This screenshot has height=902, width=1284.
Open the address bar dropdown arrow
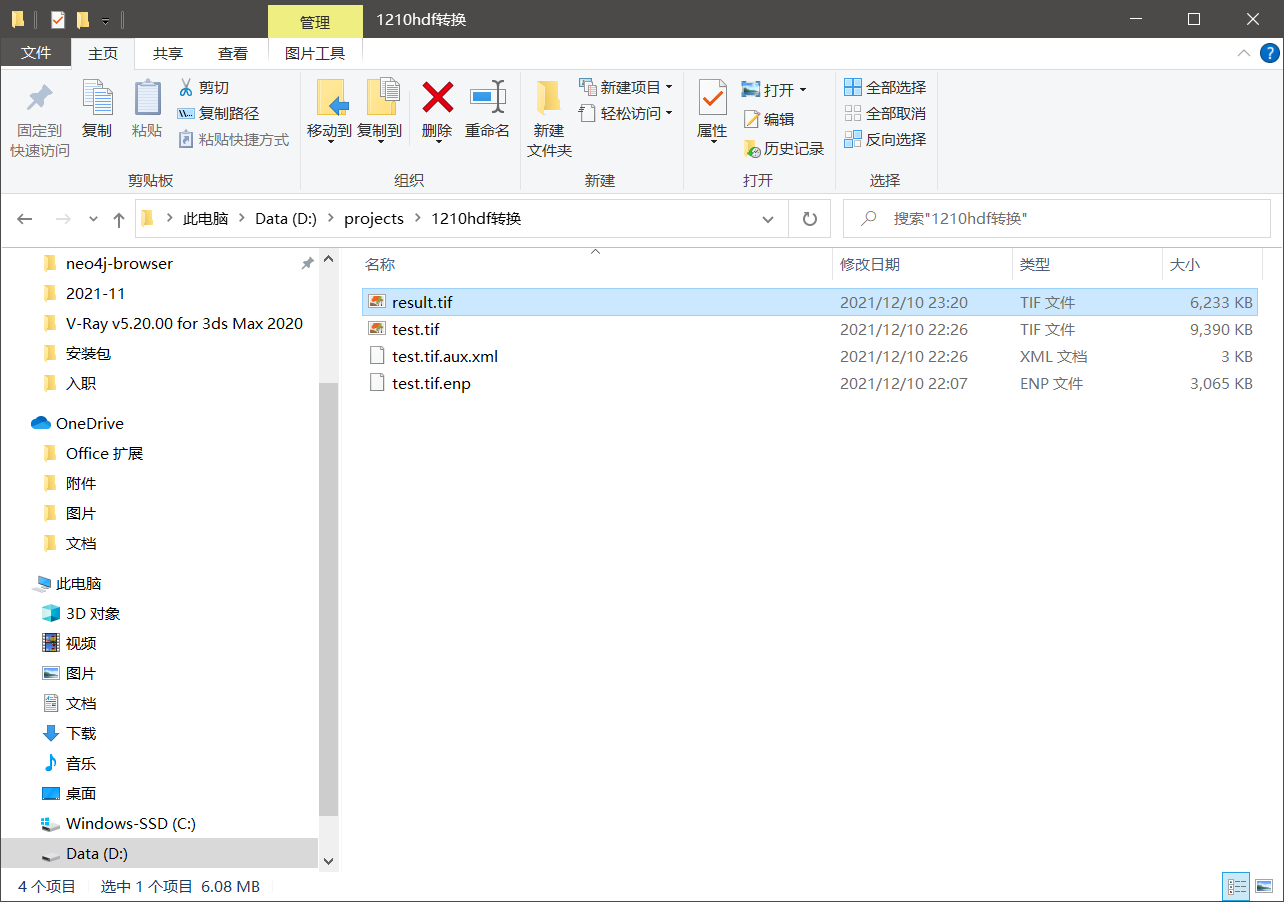pyautogui.click(x=767, y=218)
